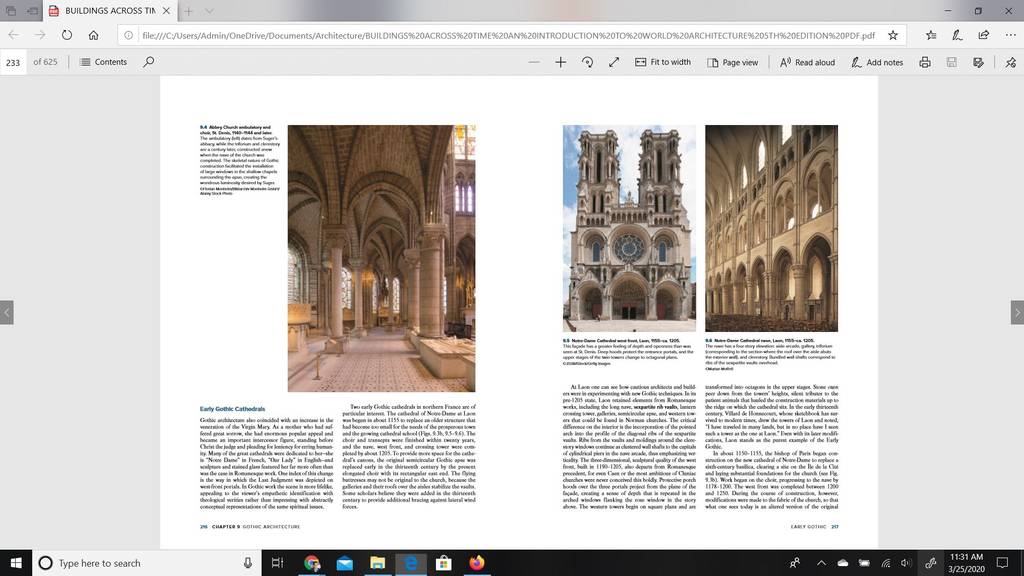Open the Wi-Fi network flyout

886,563
